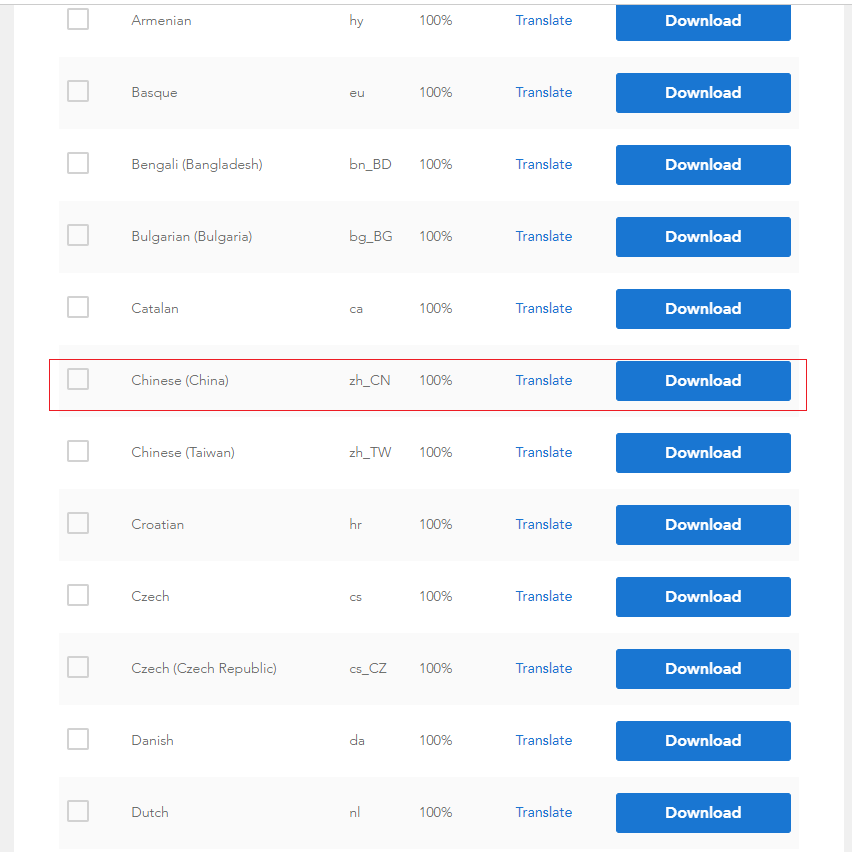Open Translate link for Danish
The height and width of the screenshot is (852, 852).
tap(543, 741)
